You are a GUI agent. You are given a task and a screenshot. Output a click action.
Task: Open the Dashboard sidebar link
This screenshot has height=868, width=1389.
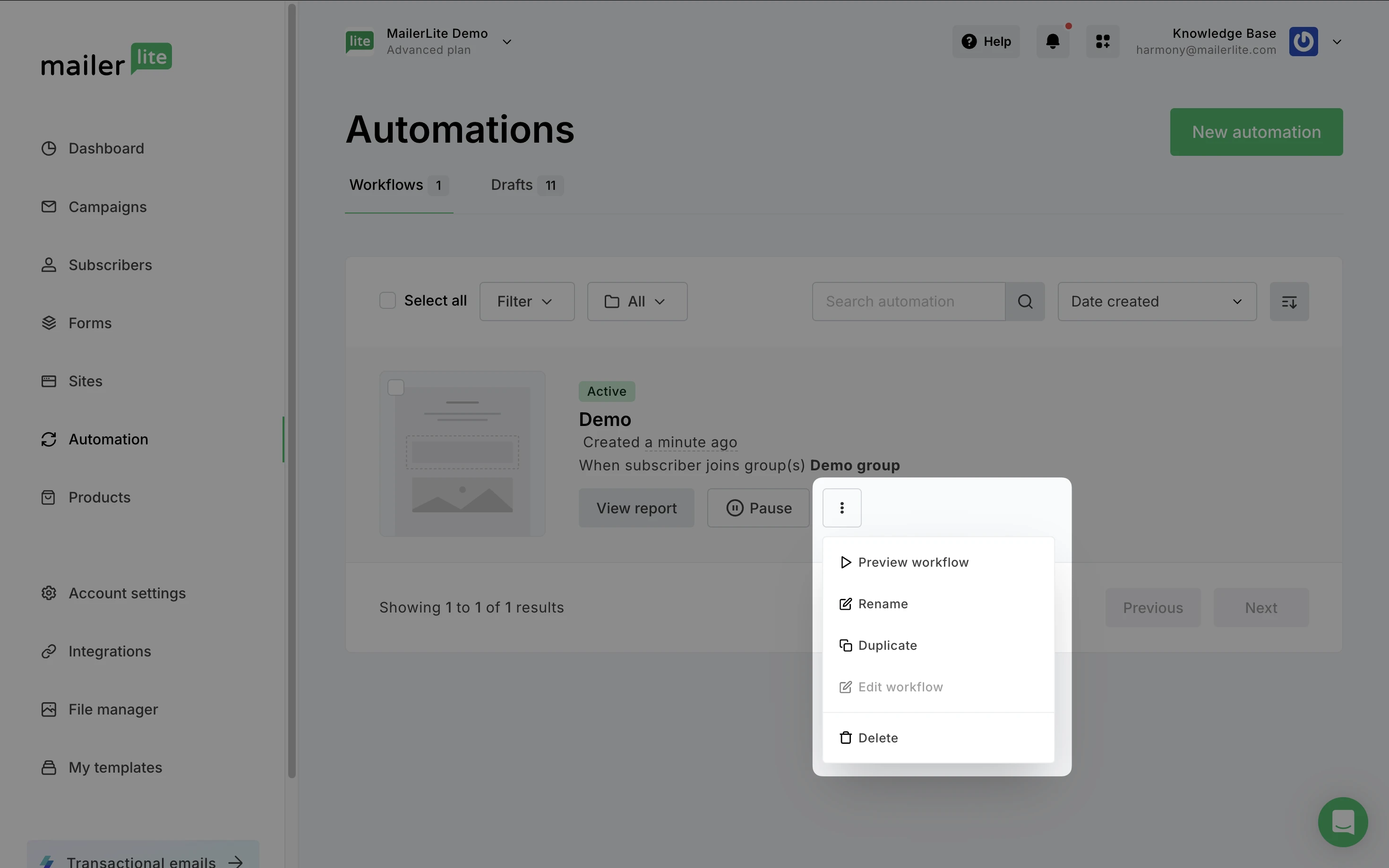(x=106, y=148)
